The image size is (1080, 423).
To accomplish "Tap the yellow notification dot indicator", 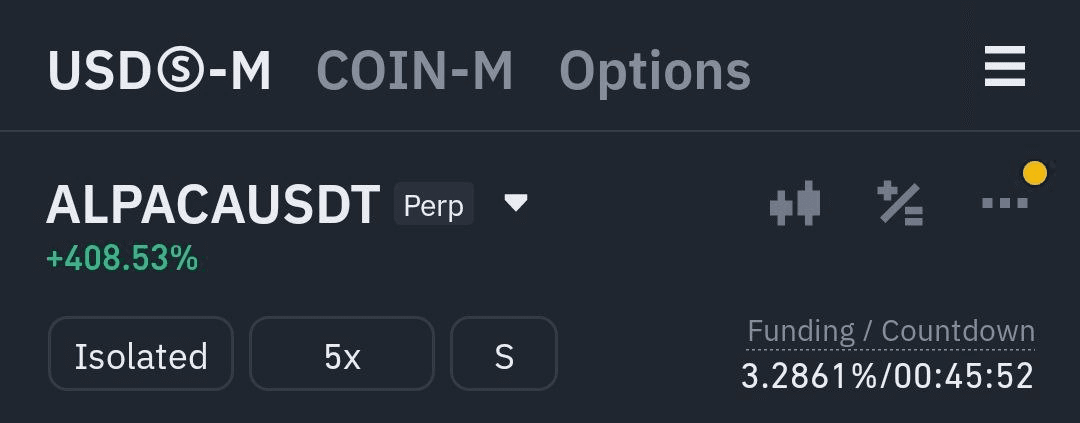I will pyautogui.click(x=1035, y=173).
